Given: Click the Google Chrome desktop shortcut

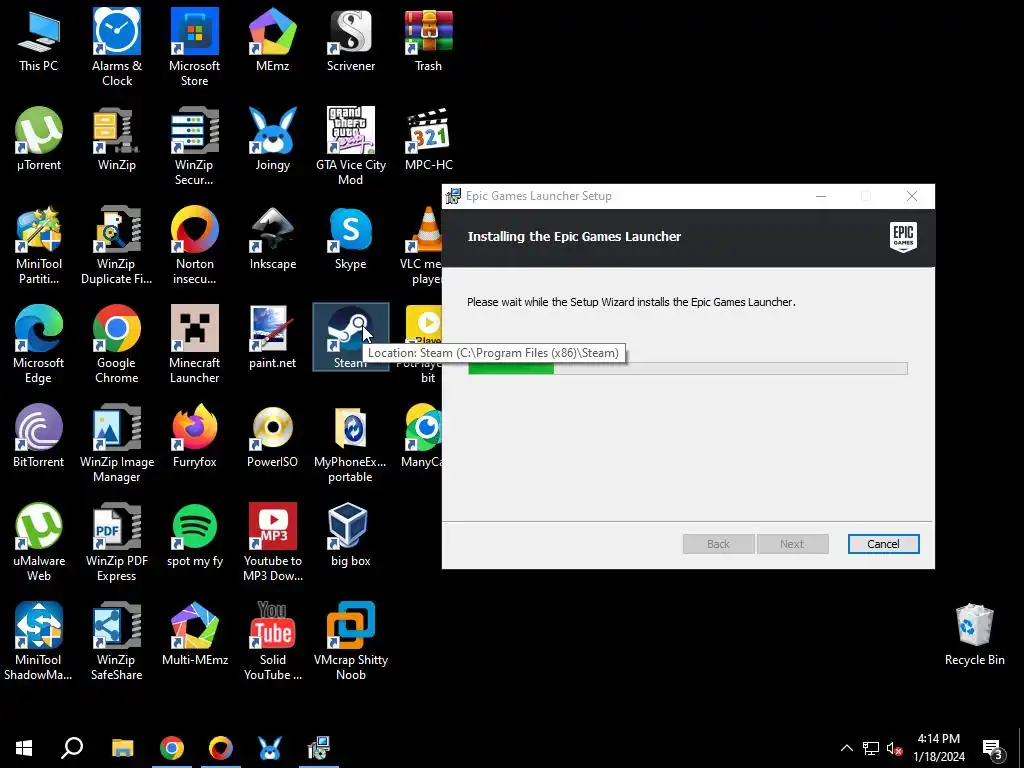Looking at the screenshot, I should (x=116, y=344).
